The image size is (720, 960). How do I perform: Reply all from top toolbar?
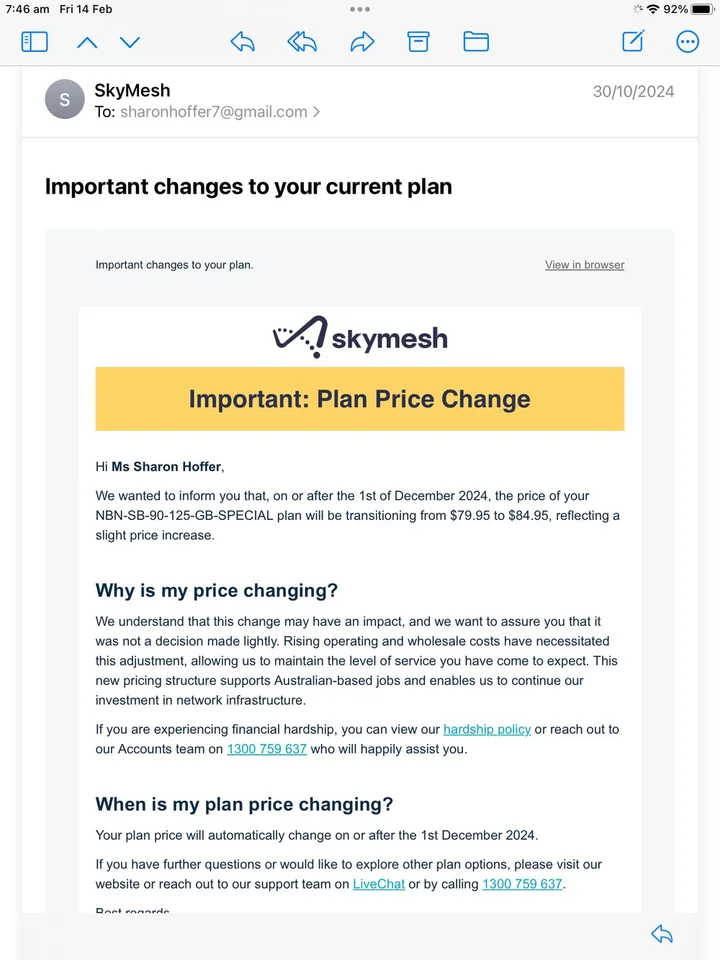coord(302,41)
